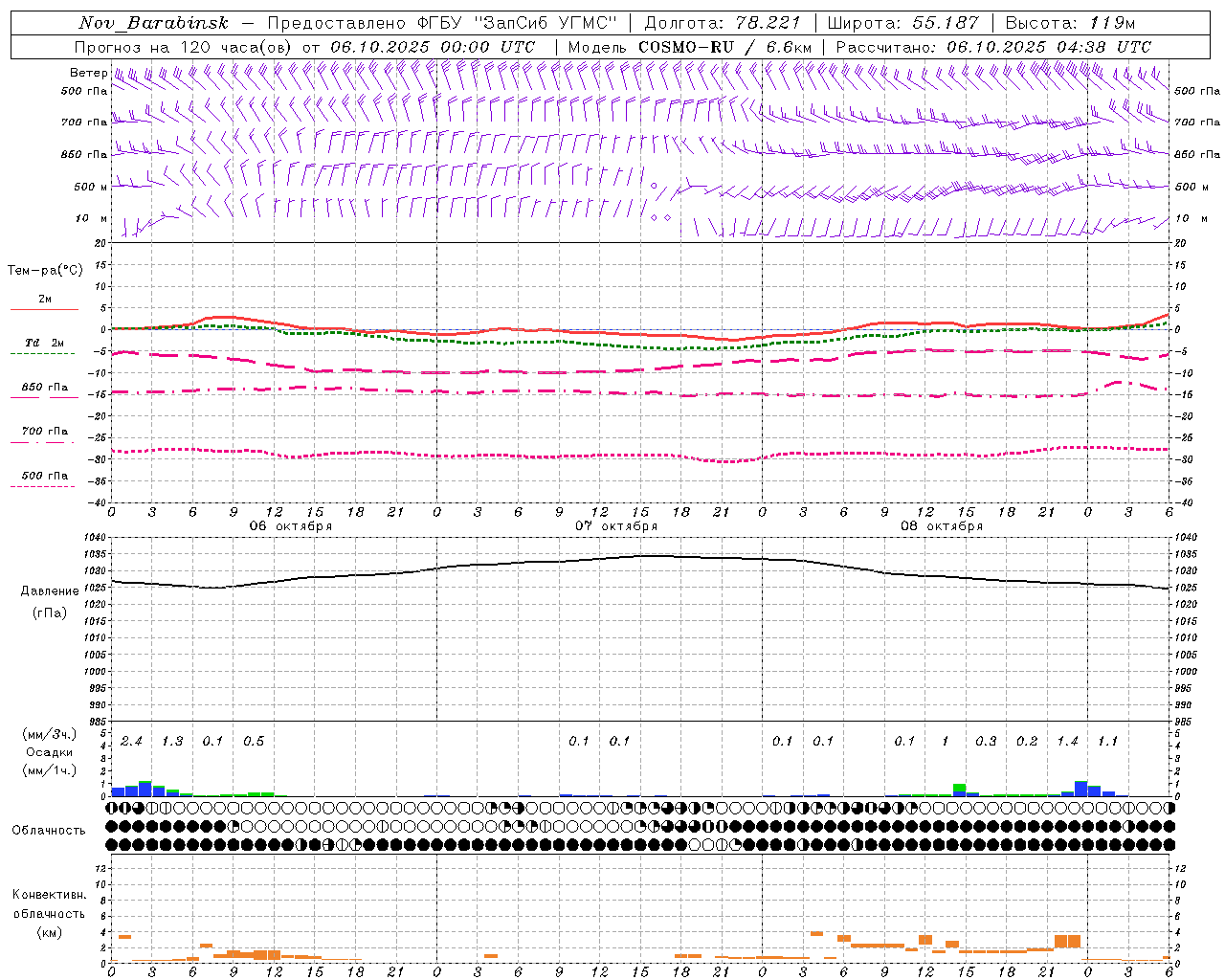This screenshot has height=980, width=1225.
Task: Click the "1.1" three-hour precipitation value
Action: tap(1107, 742)
